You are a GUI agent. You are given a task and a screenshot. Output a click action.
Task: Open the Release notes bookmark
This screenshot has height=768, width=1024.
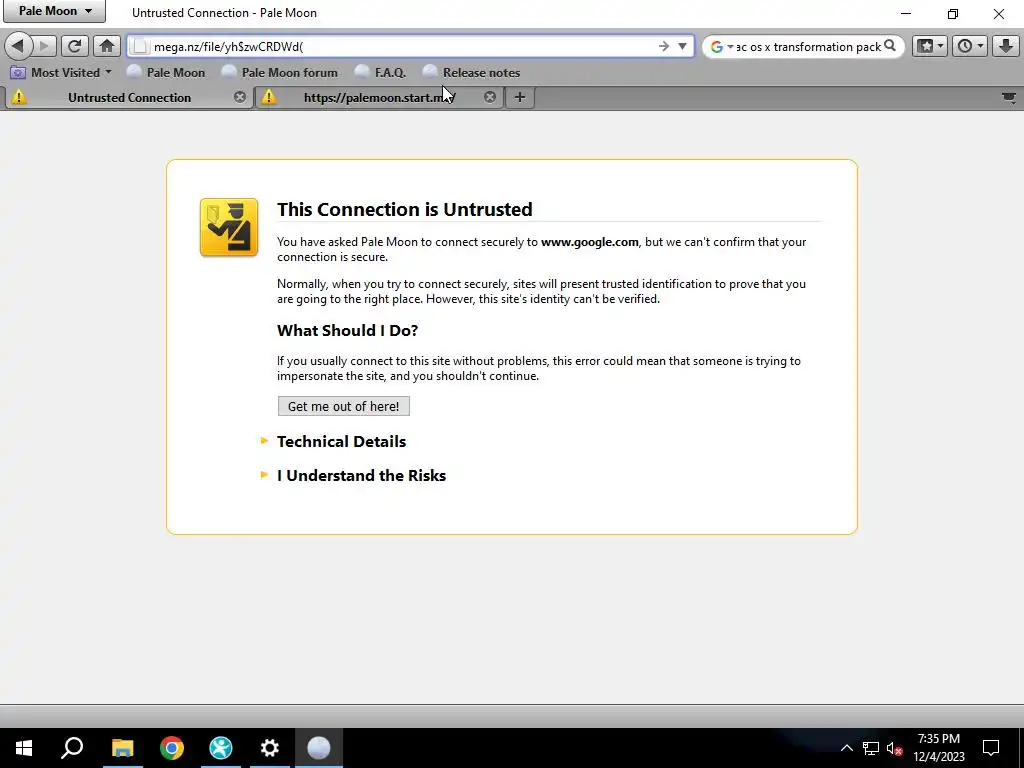coord(472,72)
